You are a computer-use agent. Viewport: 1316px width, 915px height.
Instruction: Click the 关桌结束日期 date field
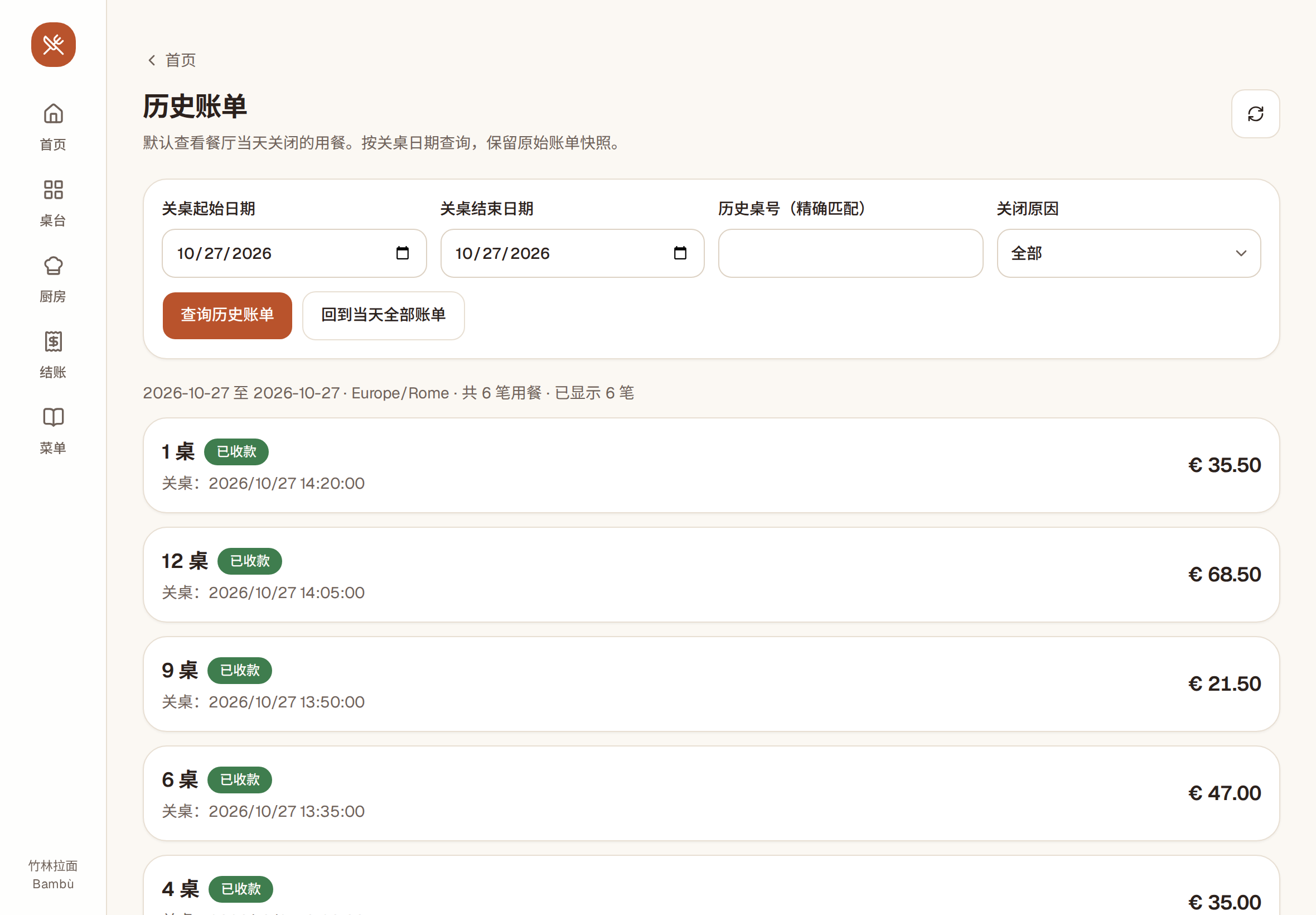pyautogui.click(x=572, y=253)
